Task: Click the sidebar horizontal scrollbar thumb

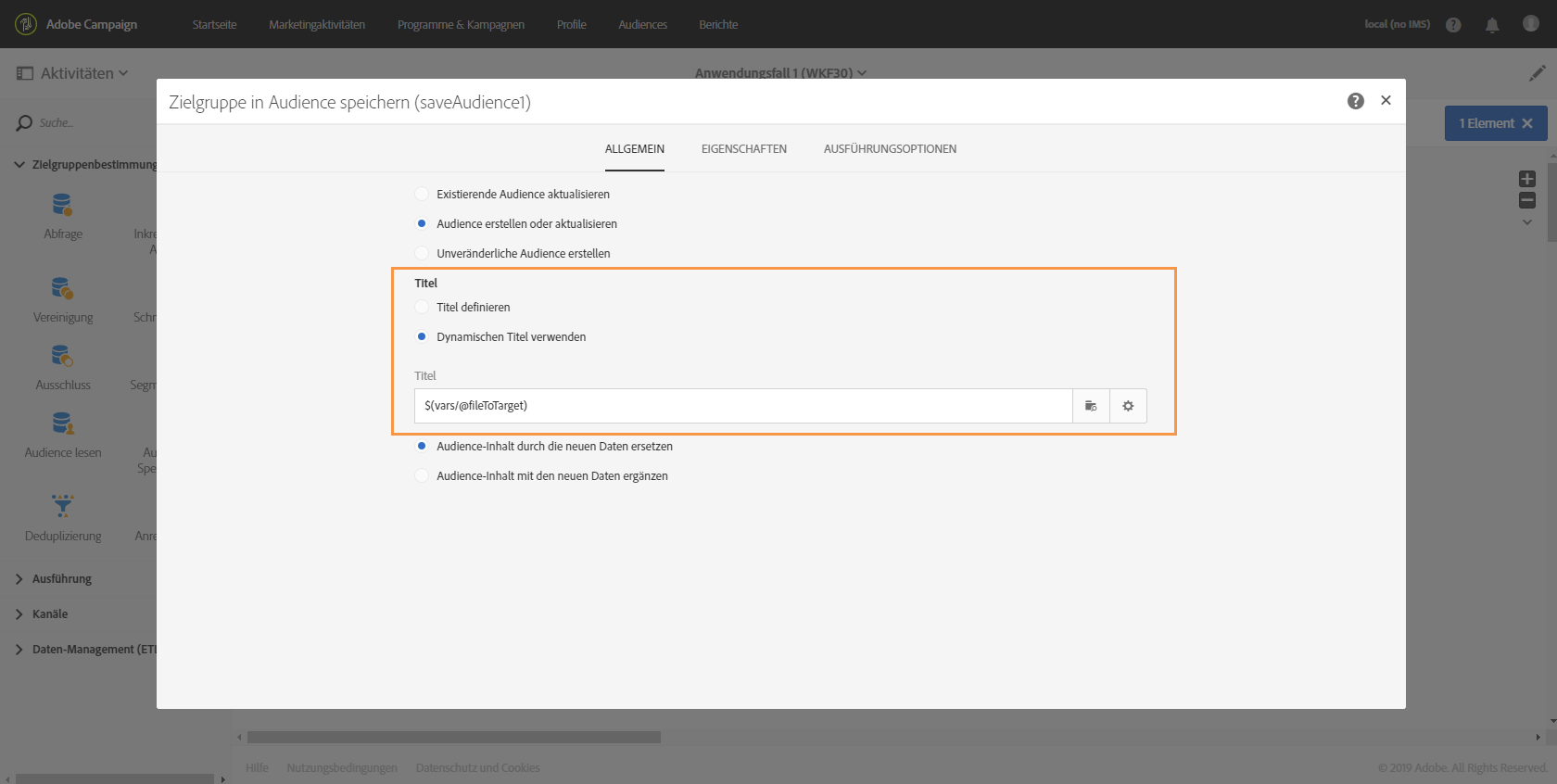Action: [115, 778]
